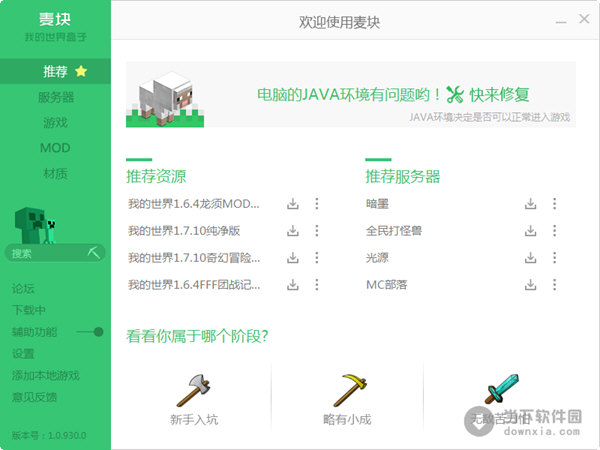Open 意见反馈
This screenshot has height=450, width=600.
[34, 397]
